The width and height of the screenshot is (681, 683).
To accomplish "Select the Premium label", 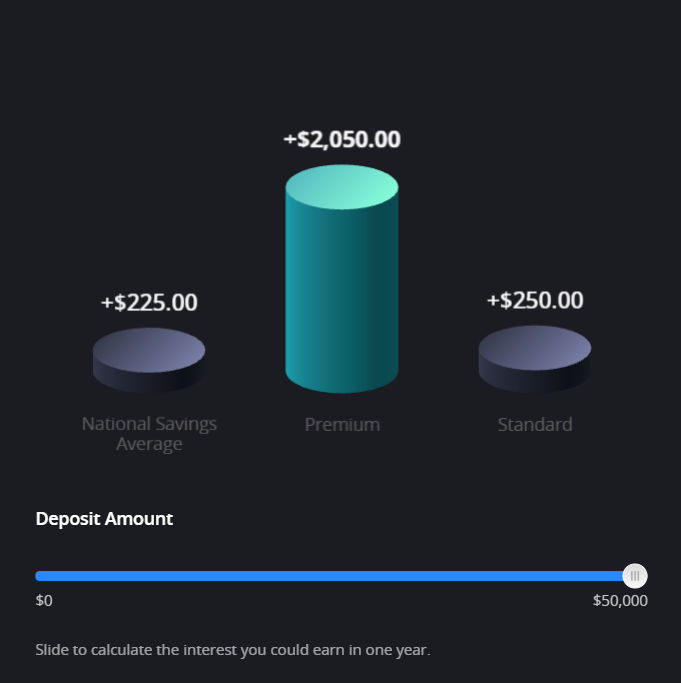I will (x=342, y=424).
